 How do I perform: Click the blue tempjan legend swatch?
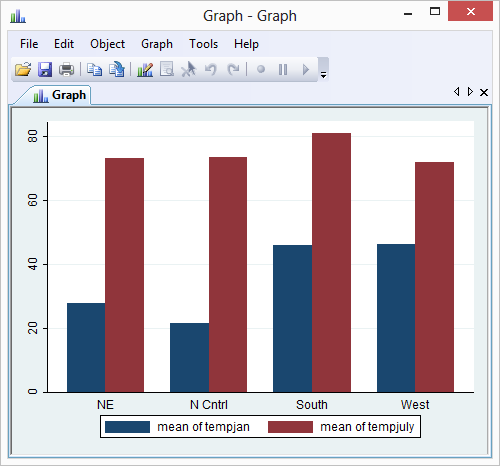point(127,427)
